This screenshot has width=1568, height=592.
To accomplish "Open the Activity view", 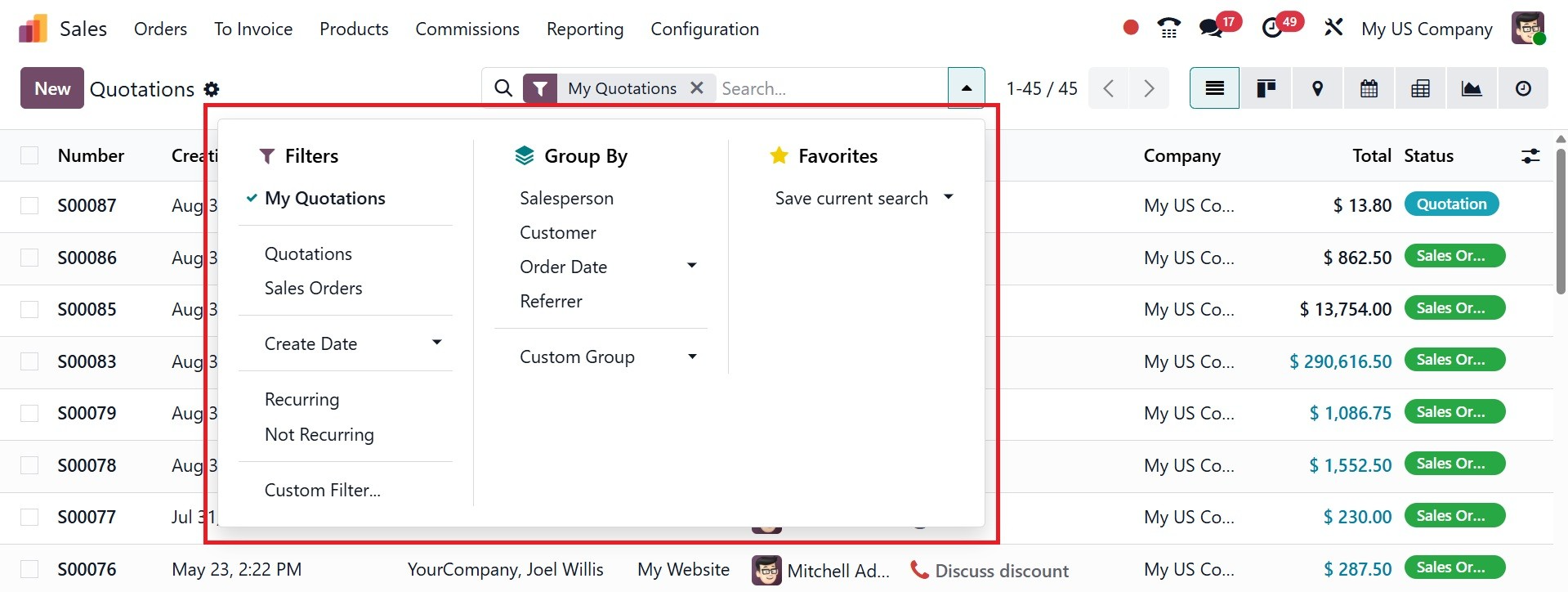I will click(x=1523, y=88).
